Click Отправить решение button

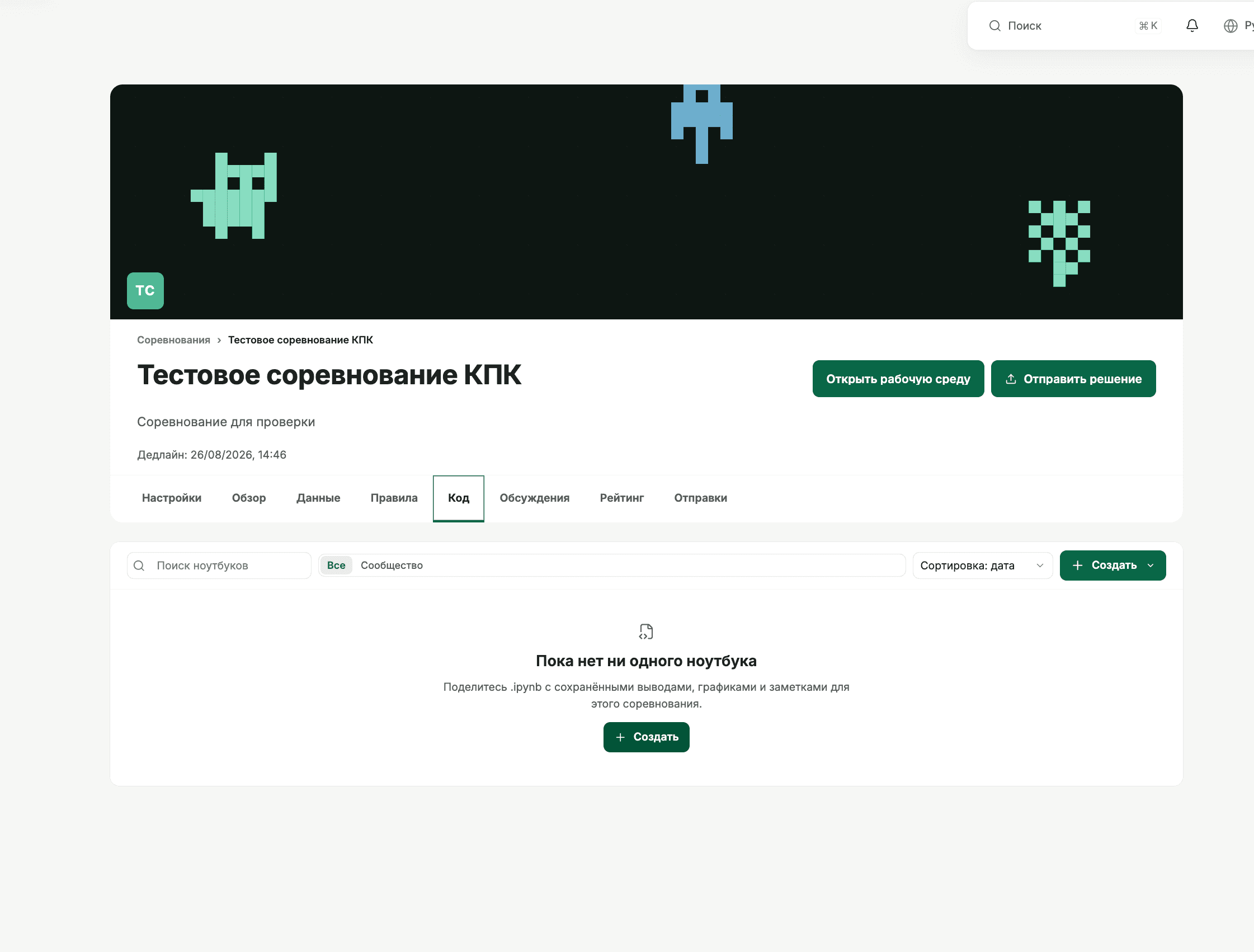(1073, 379)
